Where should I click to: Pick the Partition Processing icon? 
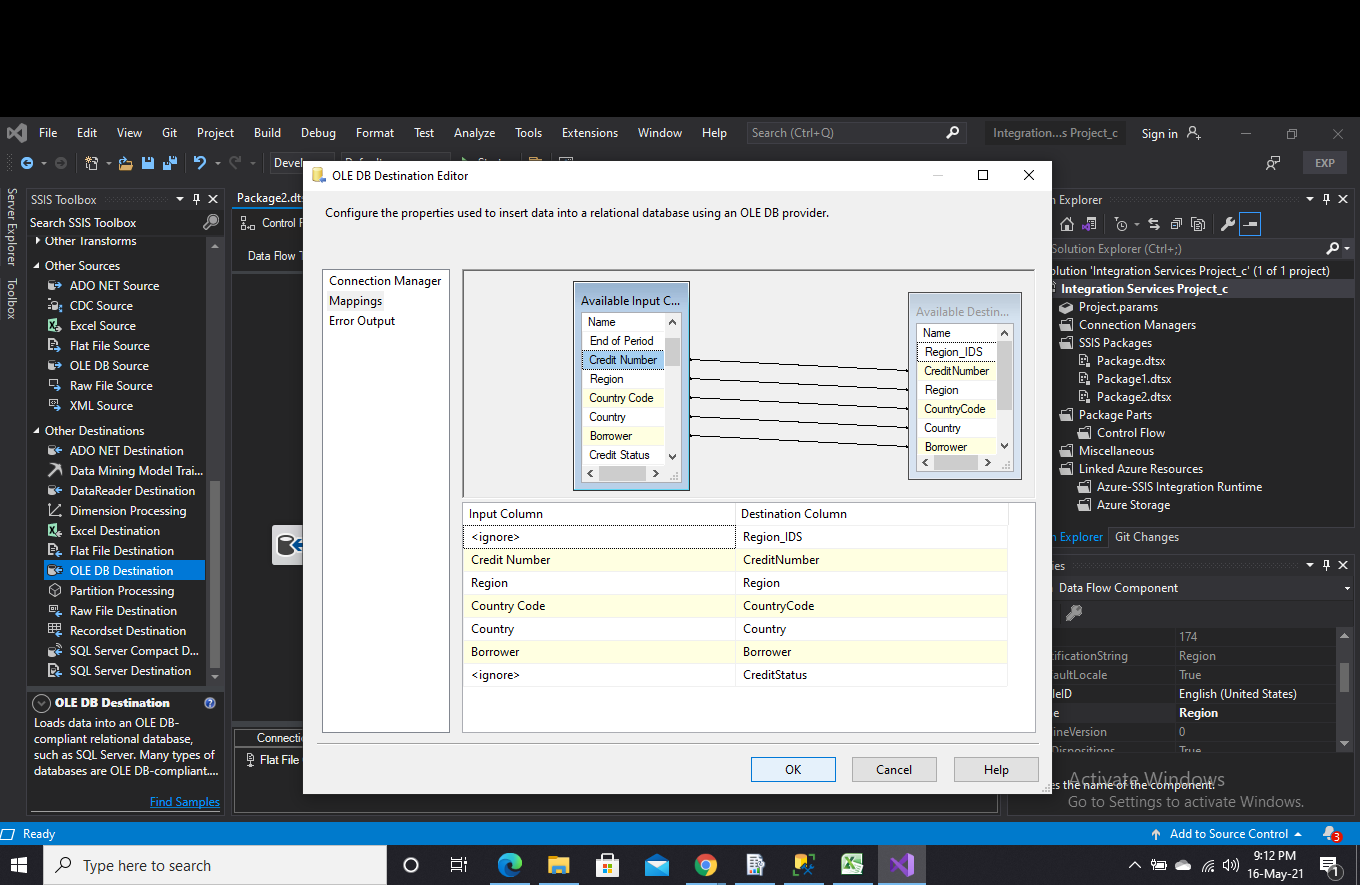pyautogui.click(x=54, y=591)
